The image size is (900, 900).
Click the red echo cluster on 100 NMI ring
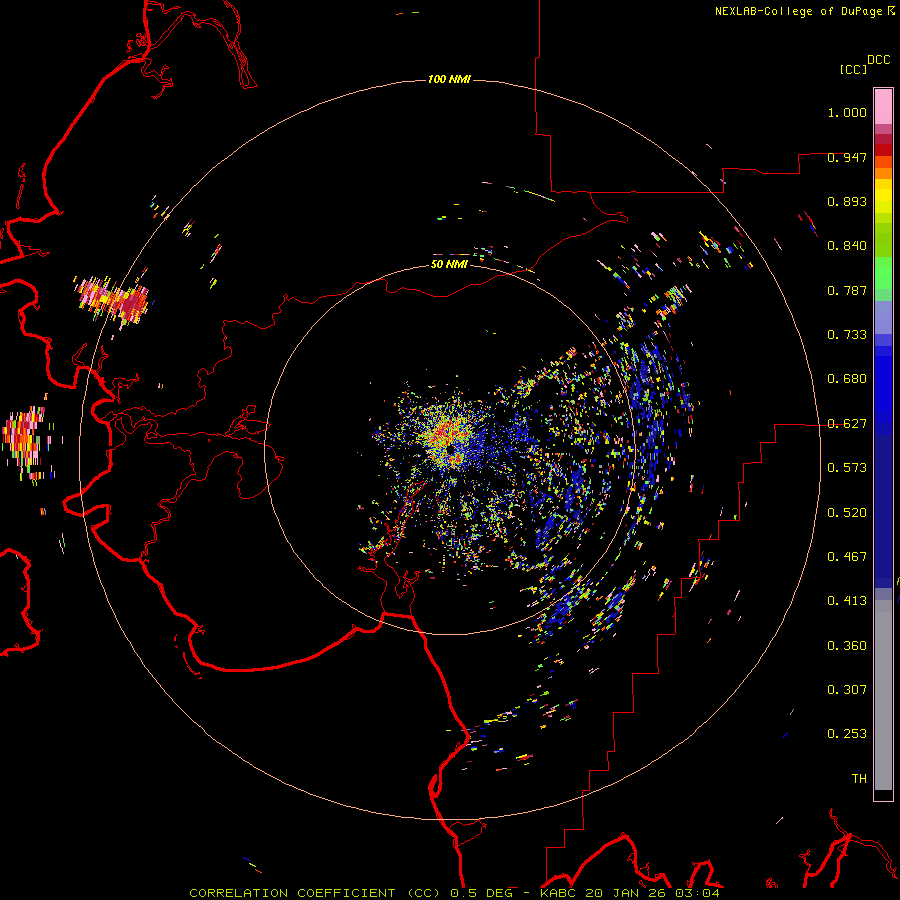(113, 300)
